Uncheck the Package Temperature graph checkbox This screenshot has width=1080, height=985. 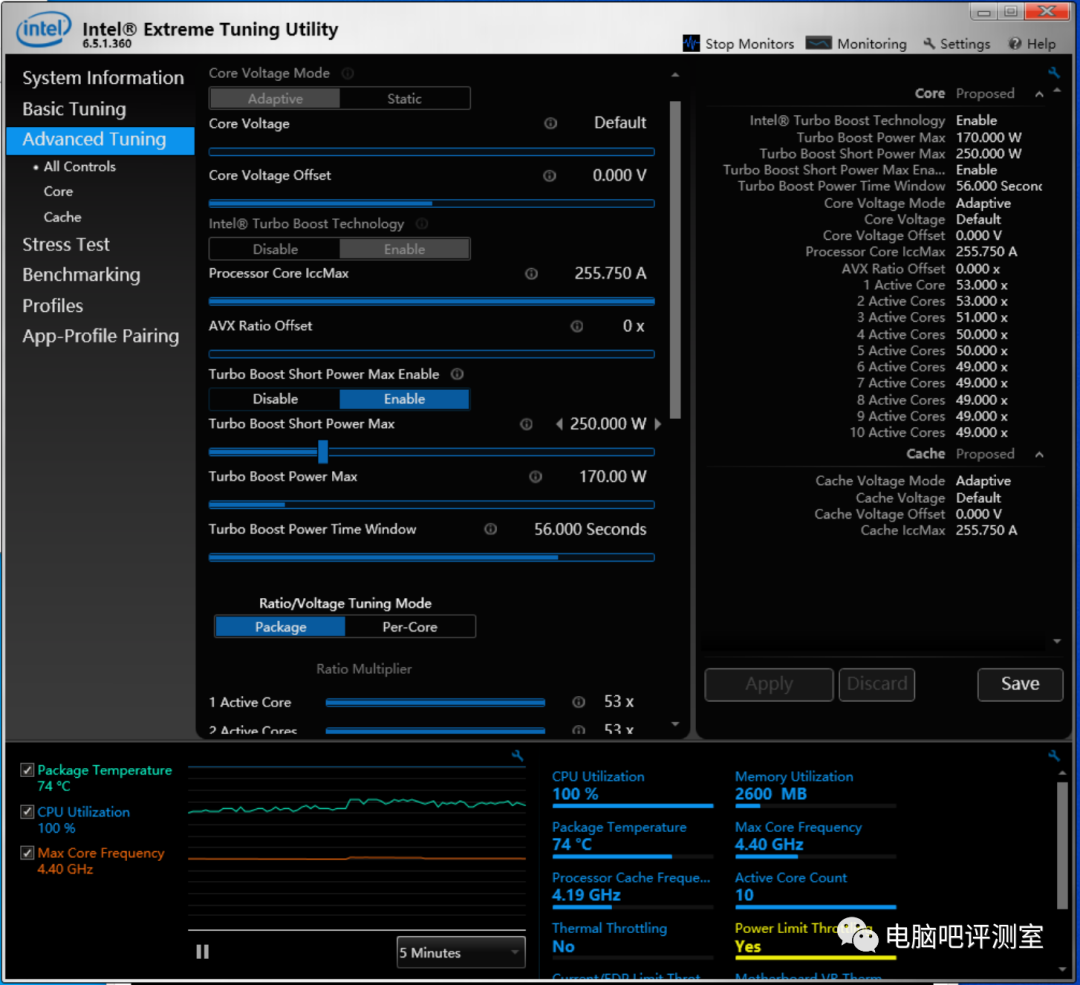[x=27, y=770]
